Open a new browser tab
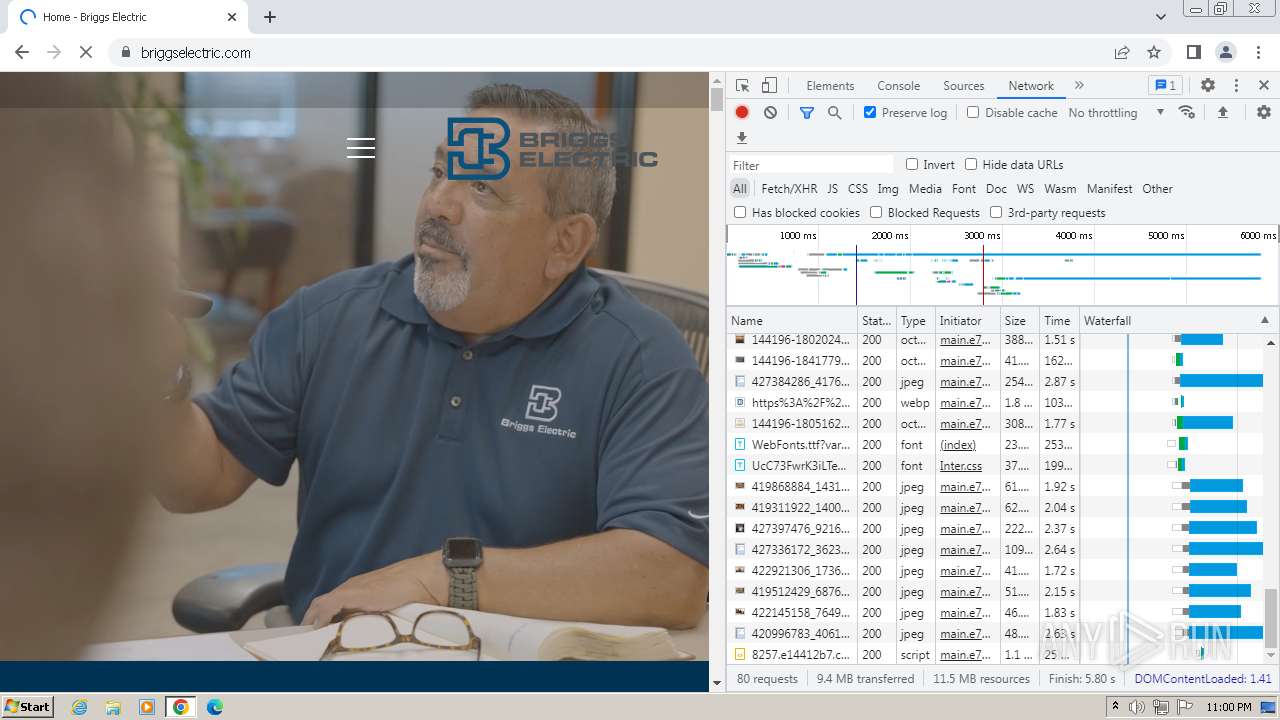 (x=270, y=17)
